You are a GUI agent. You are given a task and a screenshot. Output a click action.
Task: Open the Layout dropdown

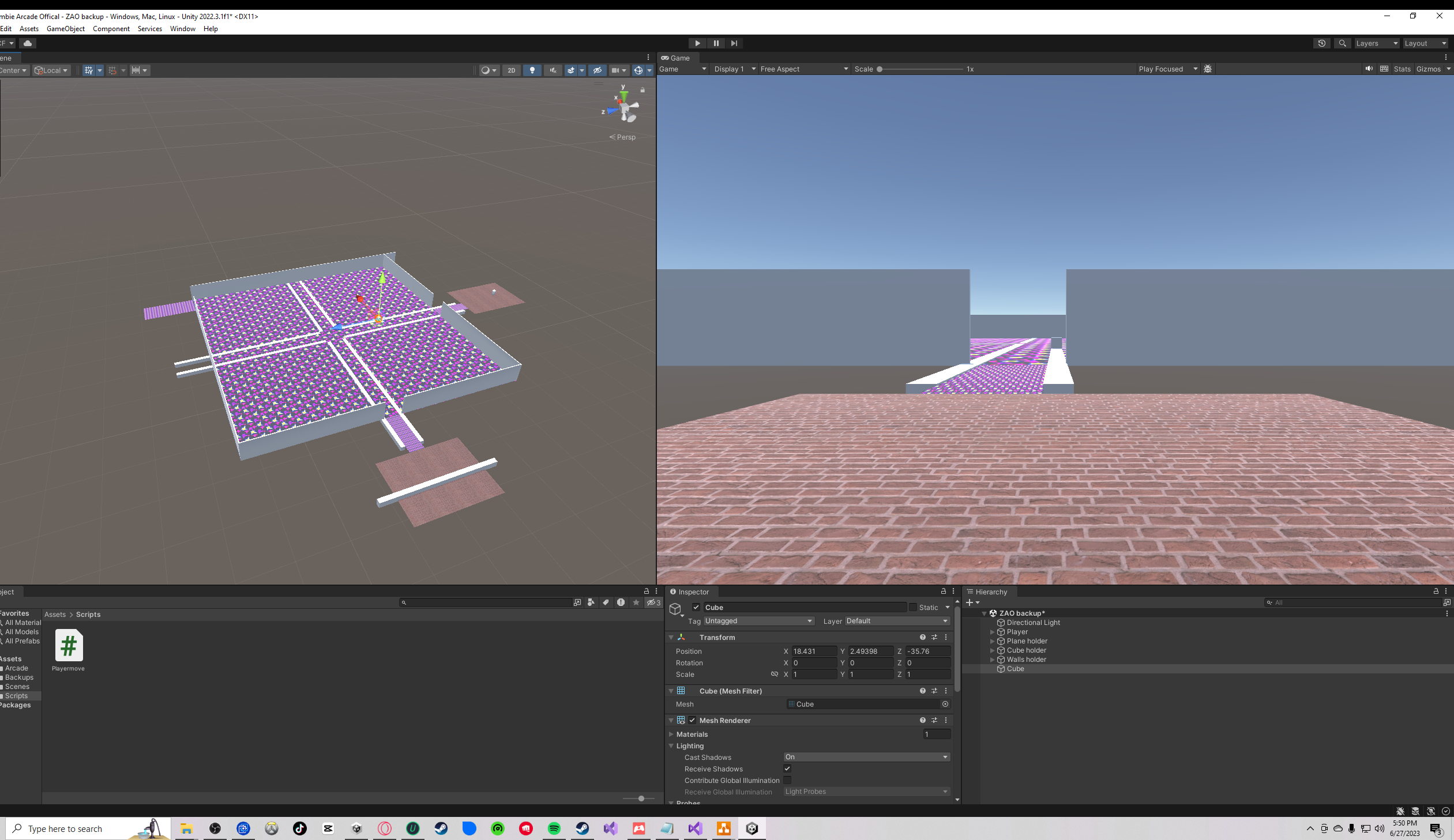pos(1425,43)
